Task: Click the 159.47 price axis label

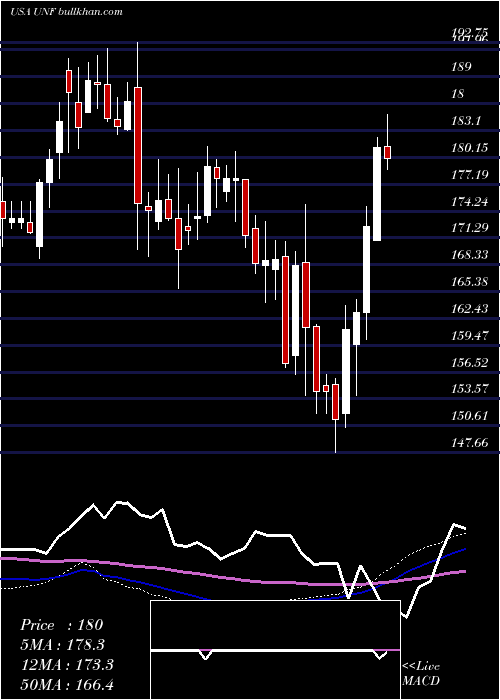Action: 469,335
